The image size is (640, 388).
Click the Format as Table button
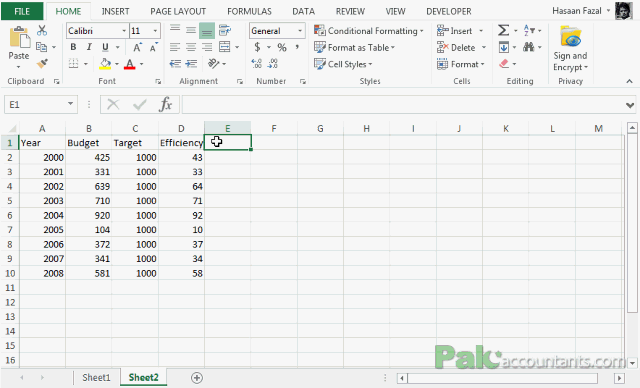354,48
